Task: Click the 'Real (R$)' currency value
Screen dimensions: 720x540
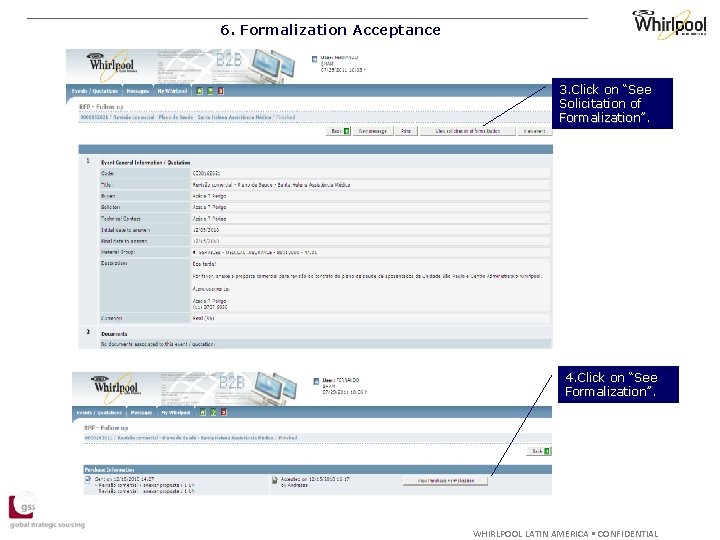Action: pyautogui.click(x=203, y=318)
